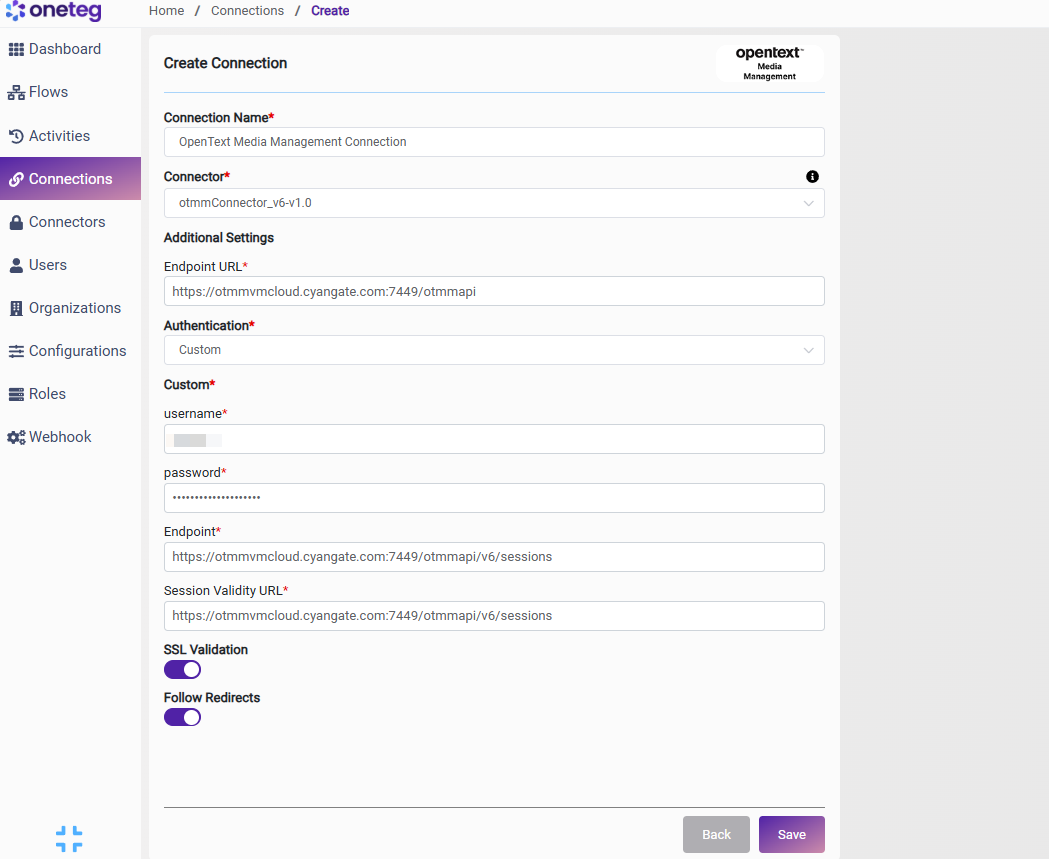Screen dimensions: 1049x859
Task: Open Dashboard grid icon in sidebar
Action: tap(16, 50)
